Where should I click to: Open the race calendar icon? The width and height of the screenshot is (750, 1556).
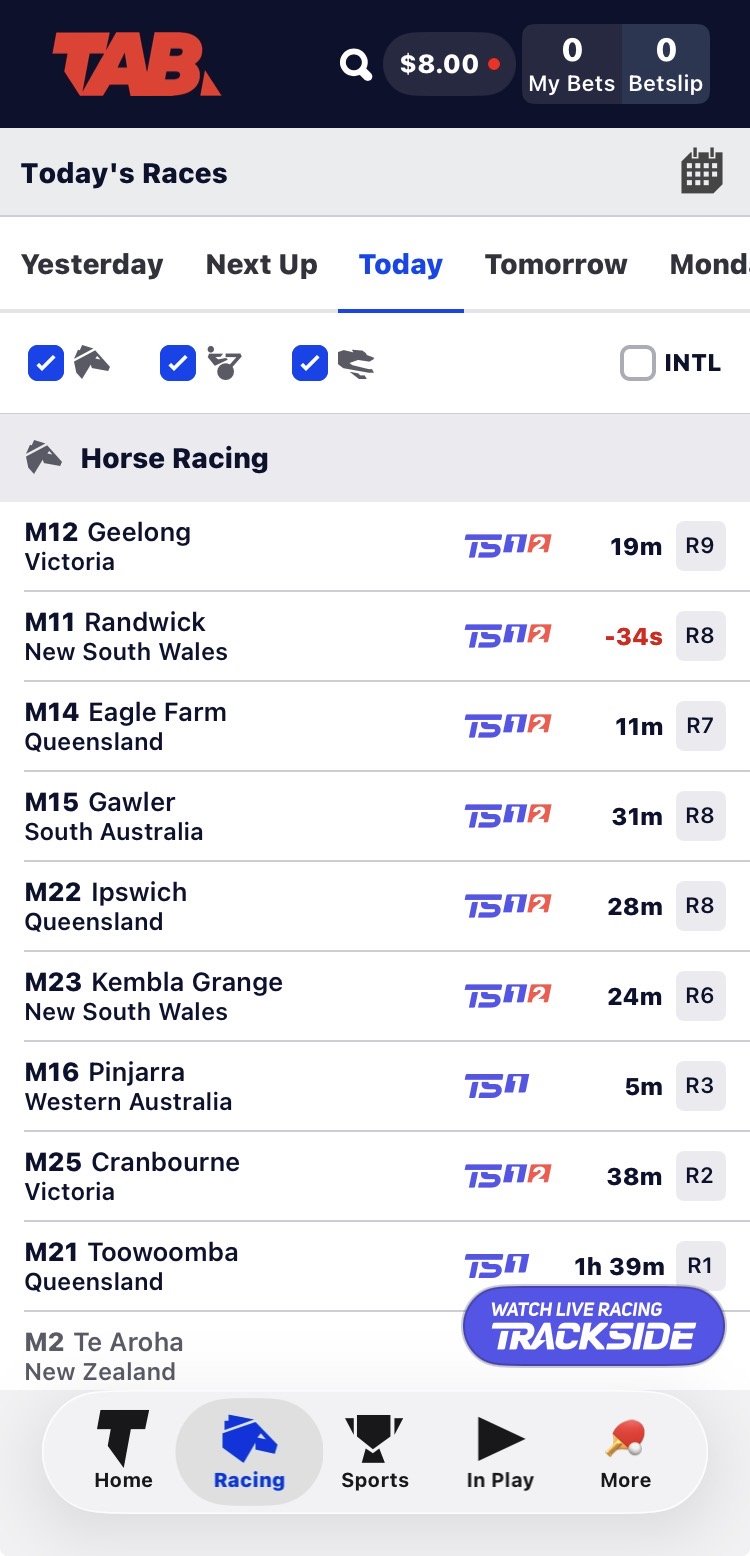(x=701, y=172)
